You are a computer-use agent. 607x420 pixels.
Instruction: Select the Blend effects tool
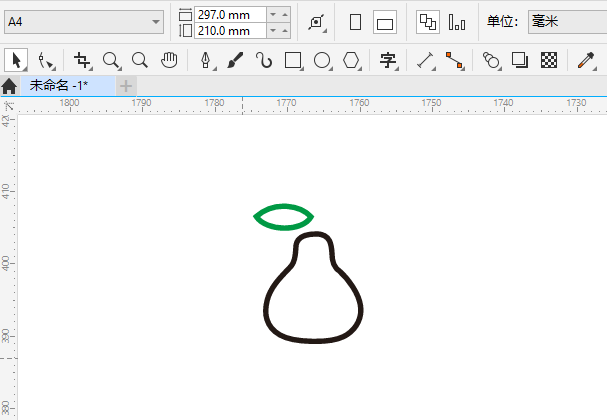coord(491,61)
